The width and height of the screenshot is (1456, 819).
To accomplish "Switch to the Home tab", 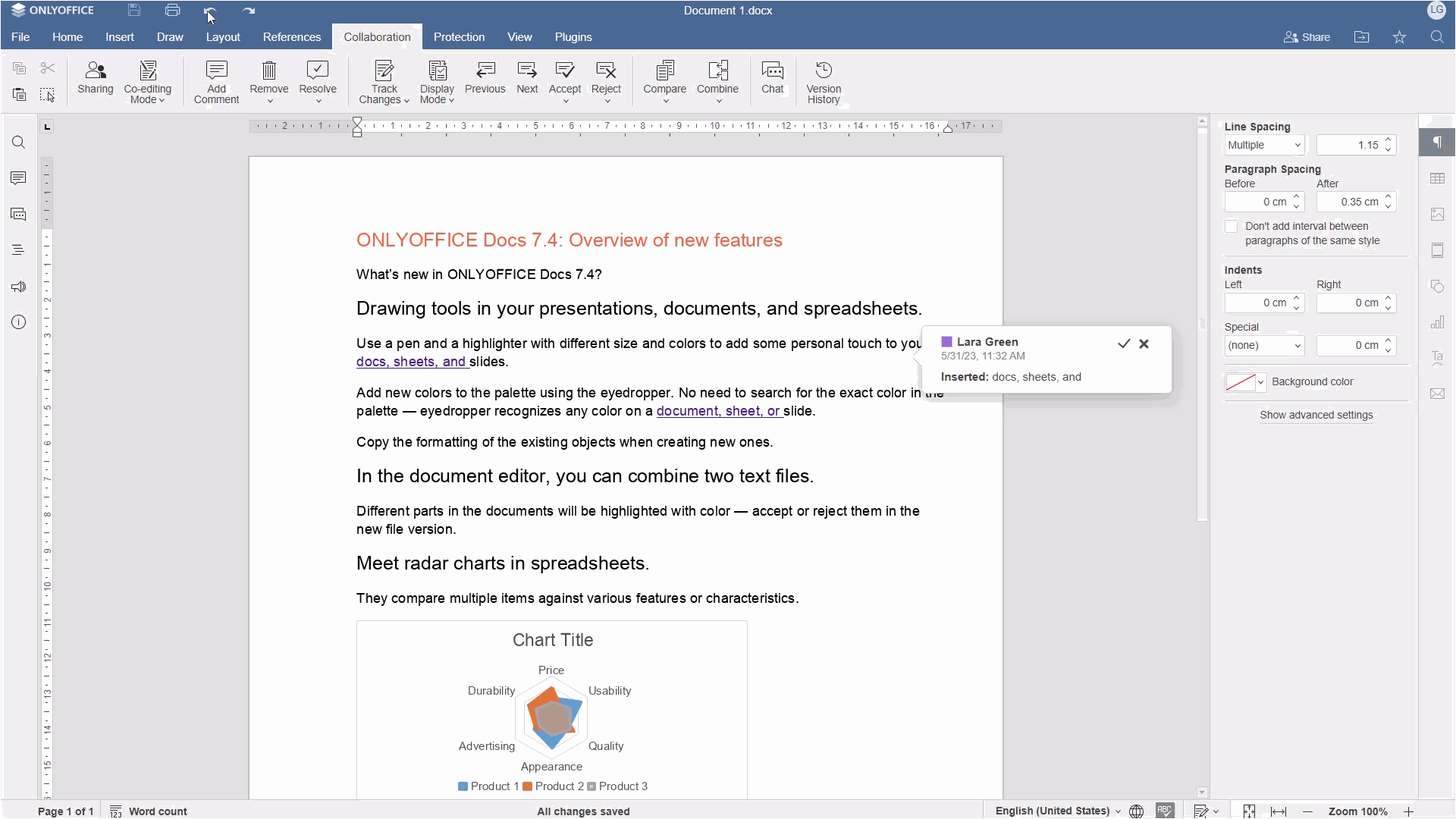I will (x=67, y=37).
